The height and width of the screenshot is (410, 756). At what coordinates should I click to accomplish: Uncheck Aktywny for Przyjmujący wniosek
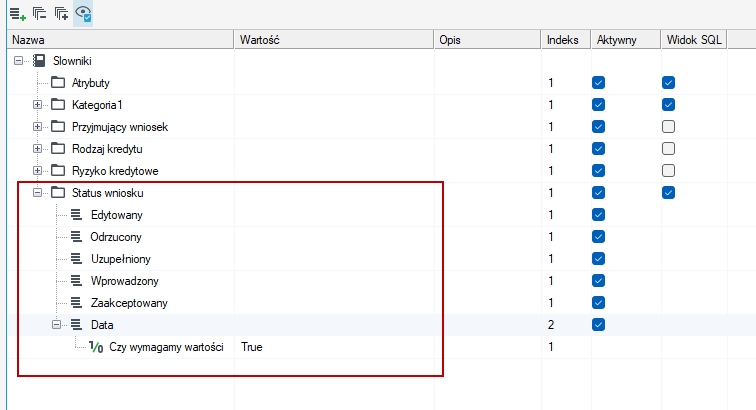(598, 127)
